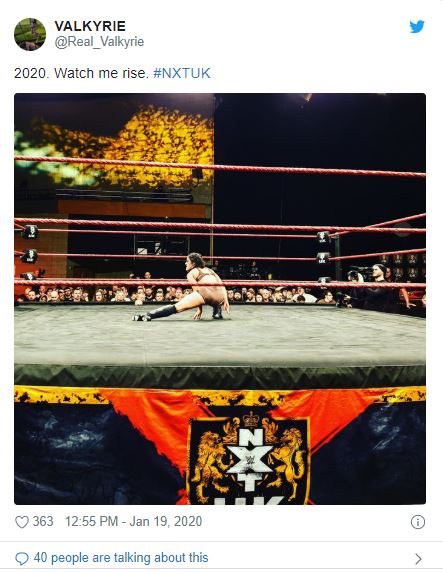The height and width of the screenshot is (573, 443).
Task: Open the wrestling ring photo attachment
Action: 220,299
